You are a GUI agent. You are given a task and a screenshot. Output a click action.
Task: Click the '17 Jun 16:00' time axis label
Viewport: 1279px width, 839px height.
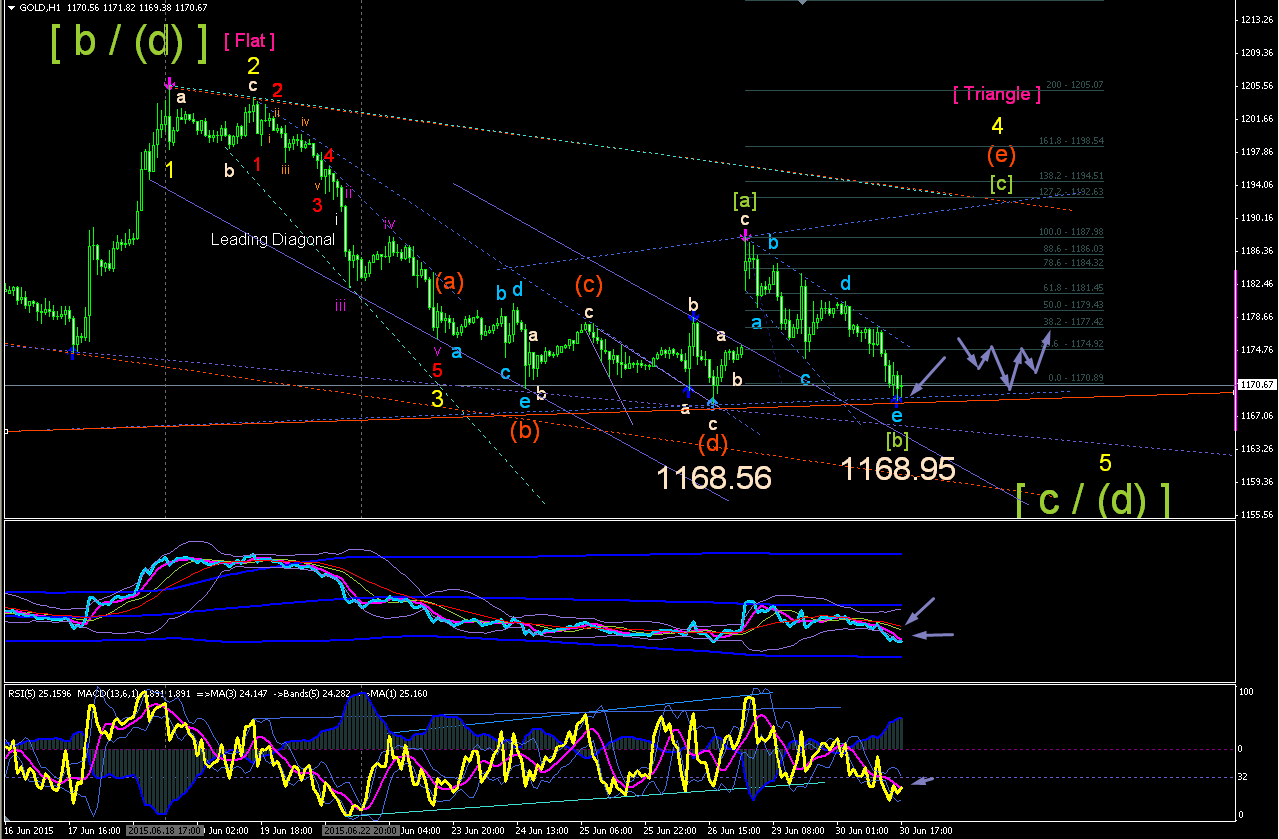pyautogui.click(x=94, y=831)
